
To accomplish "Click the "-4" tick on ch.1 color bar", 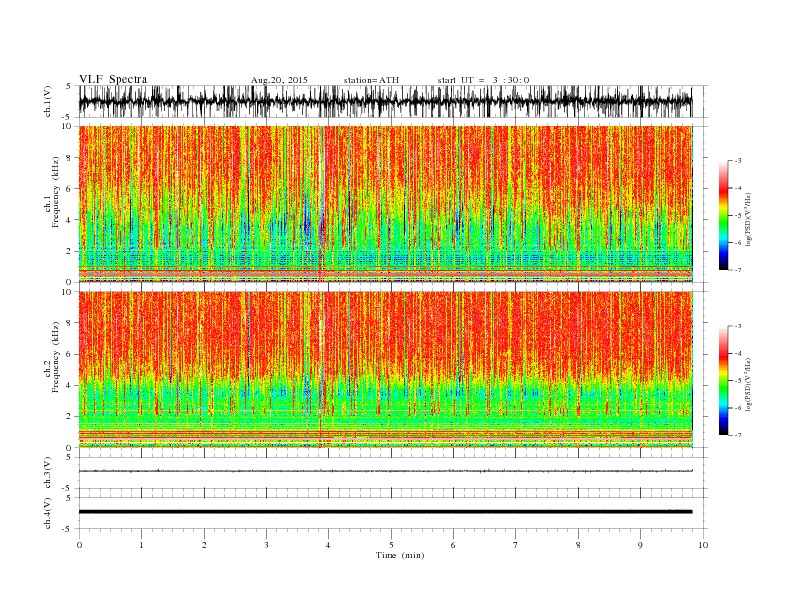I will tap(738, 188).
